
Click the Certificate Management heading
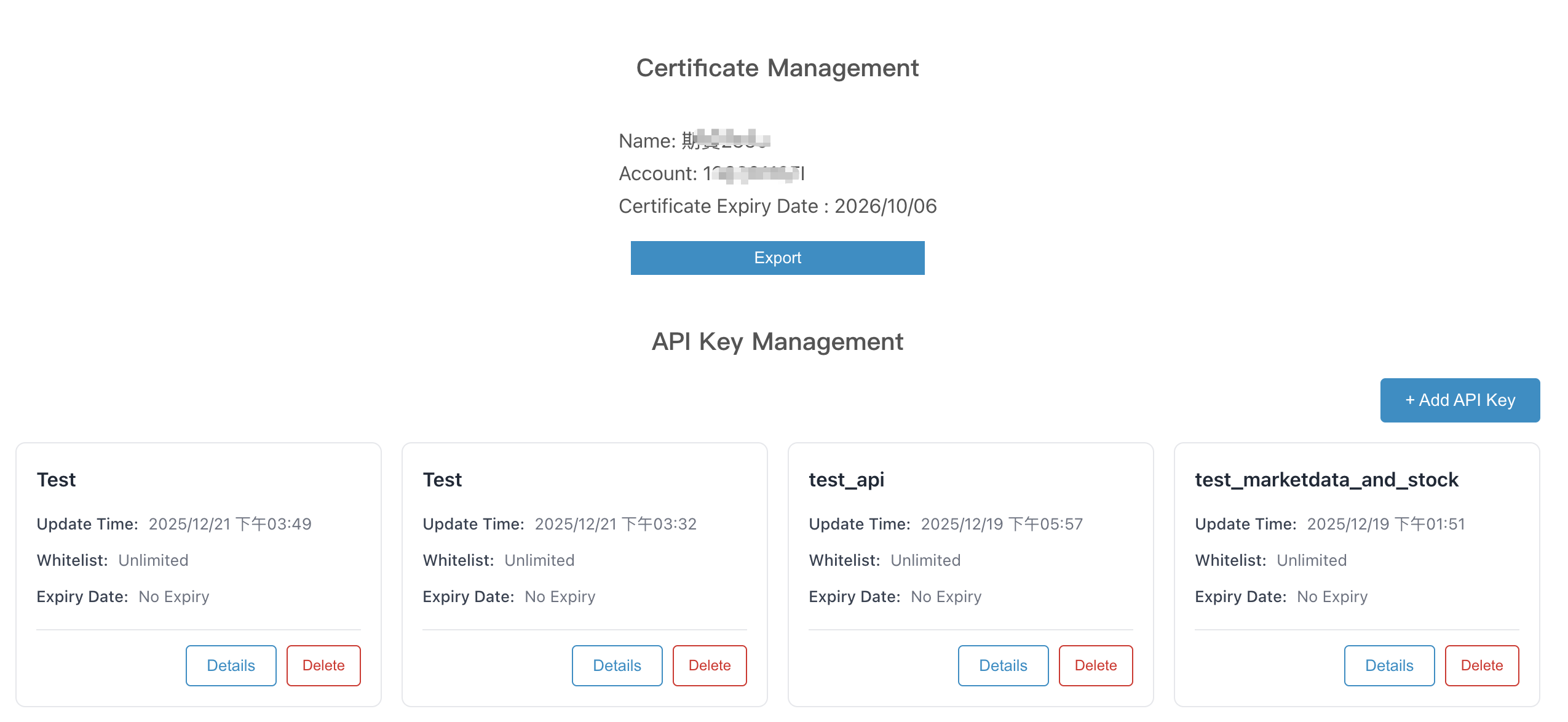point(777,68)
